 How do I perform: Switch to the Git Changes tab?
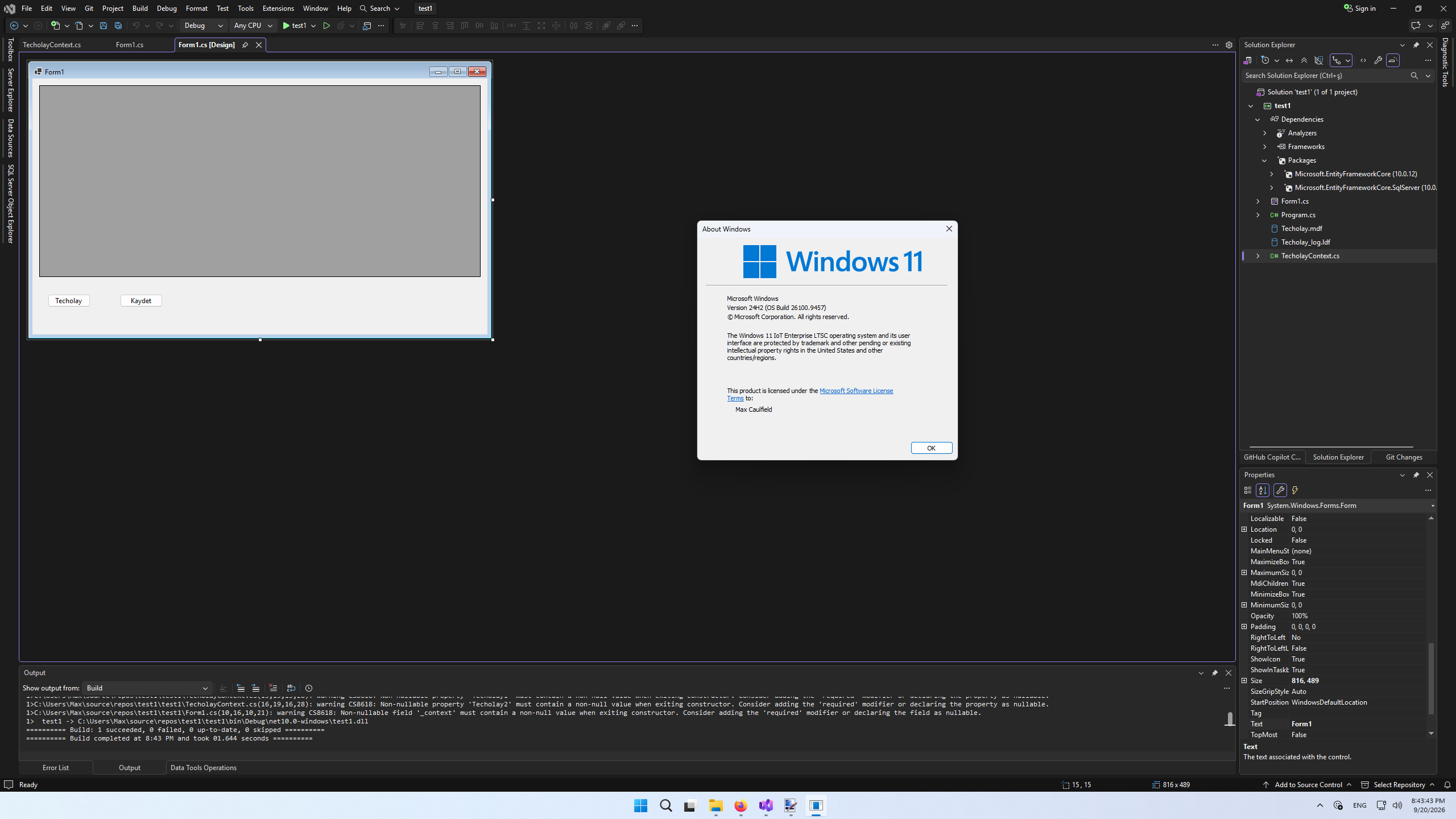click(x=1404, y=457)
